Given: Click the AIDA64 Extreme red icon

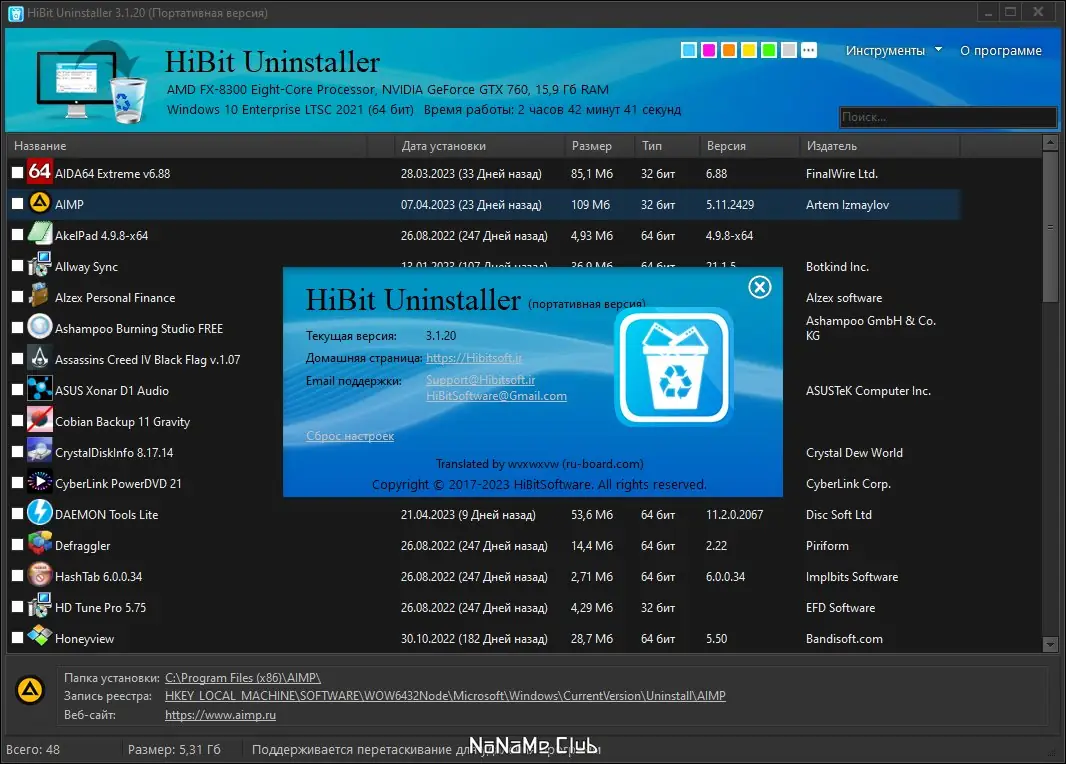Looking at the screenshot, I should pyautogui.click(x=39, y=172).
